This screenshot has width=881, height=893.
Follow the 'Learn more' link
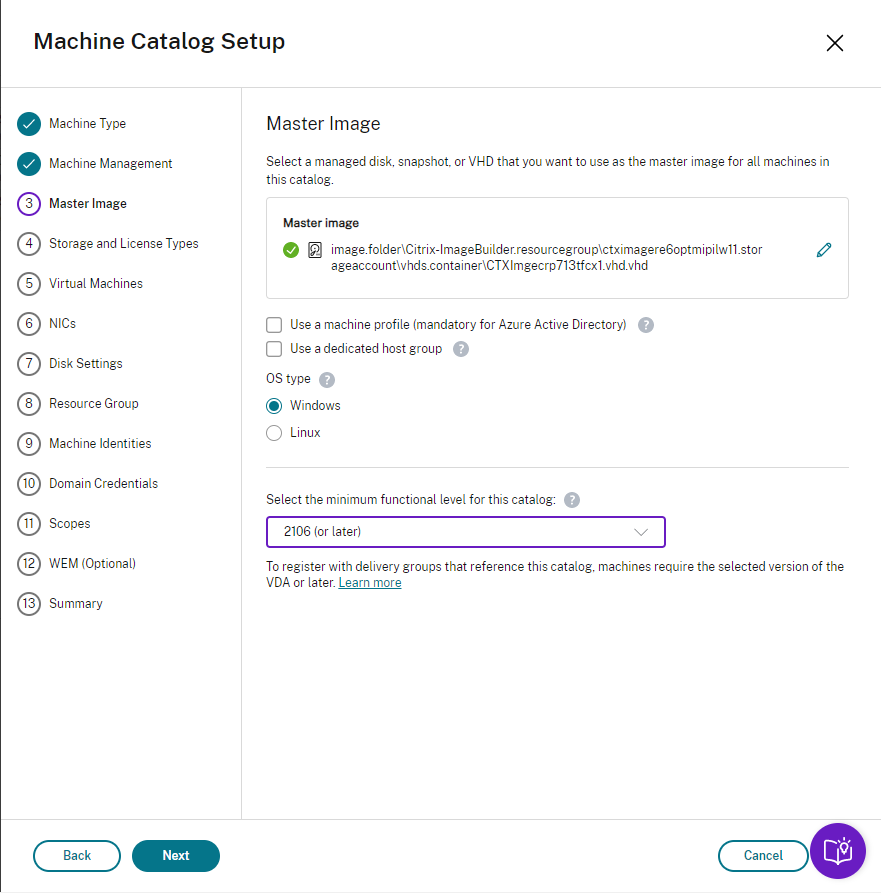pos(370,583)
